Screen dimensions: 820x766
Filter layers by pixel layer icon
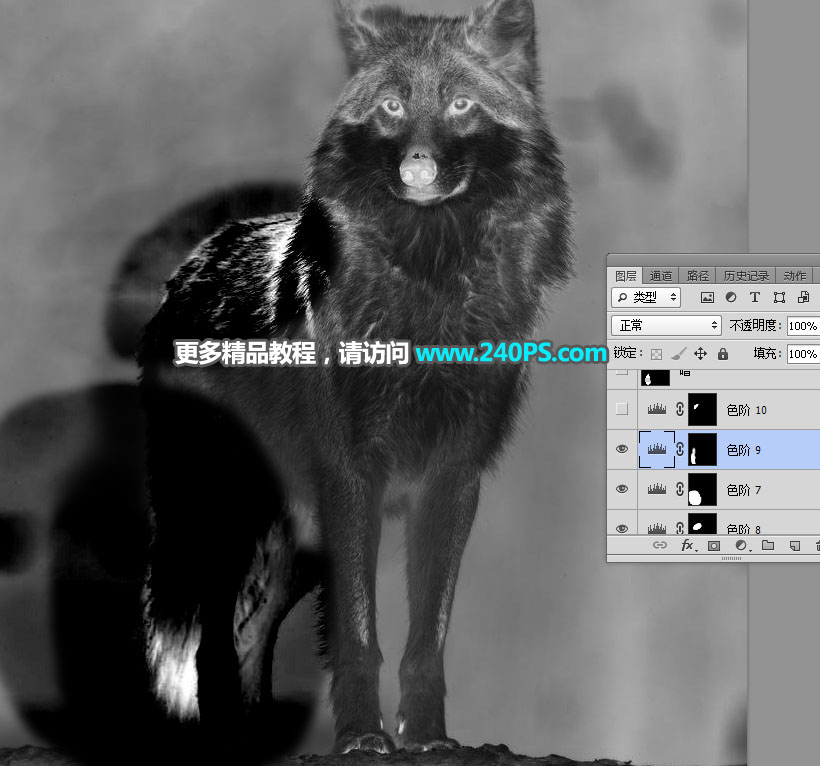click(707, 298)
